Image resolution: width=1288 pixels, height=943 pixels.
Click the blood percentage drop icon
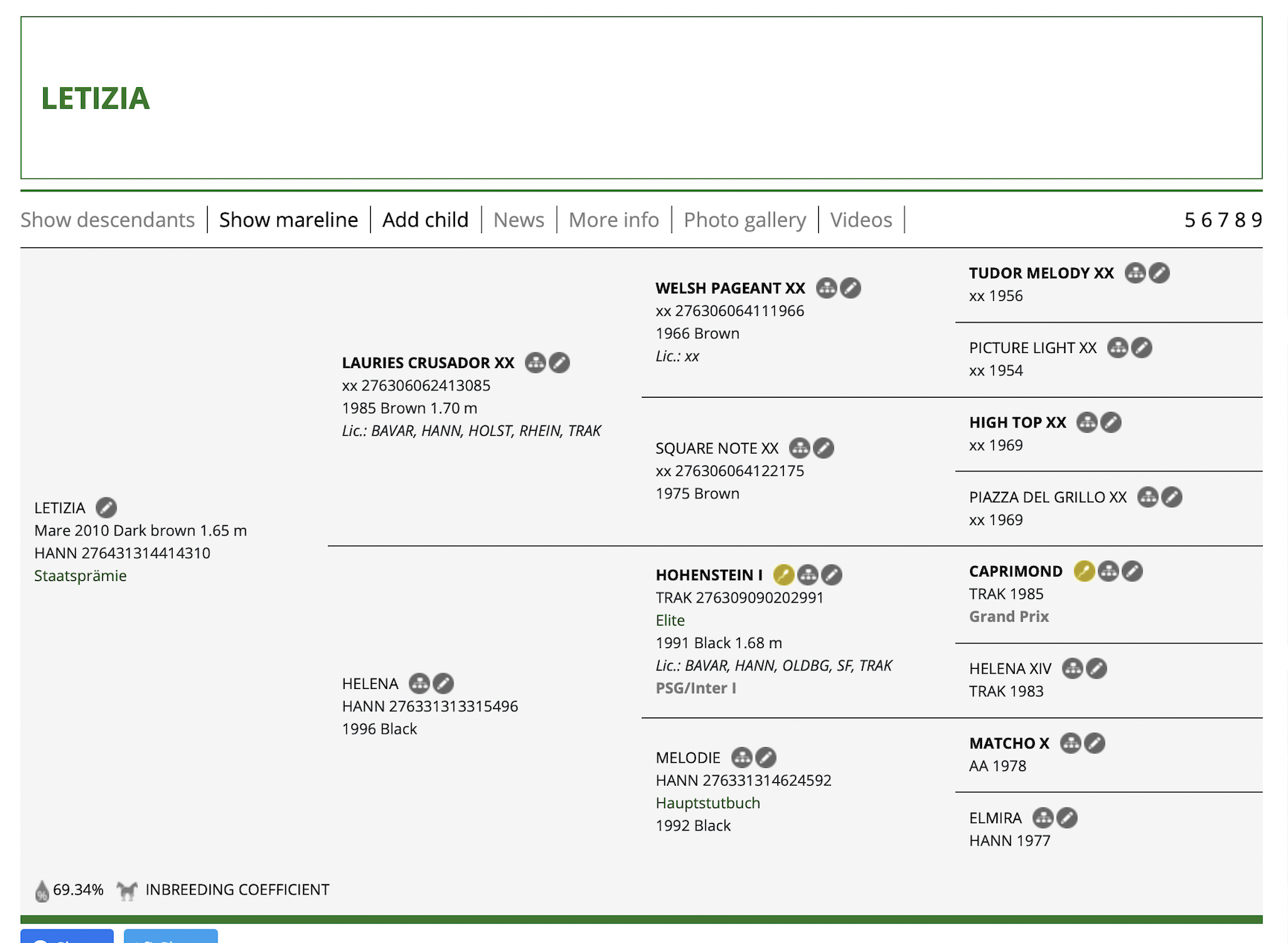[x=42, y=891]
